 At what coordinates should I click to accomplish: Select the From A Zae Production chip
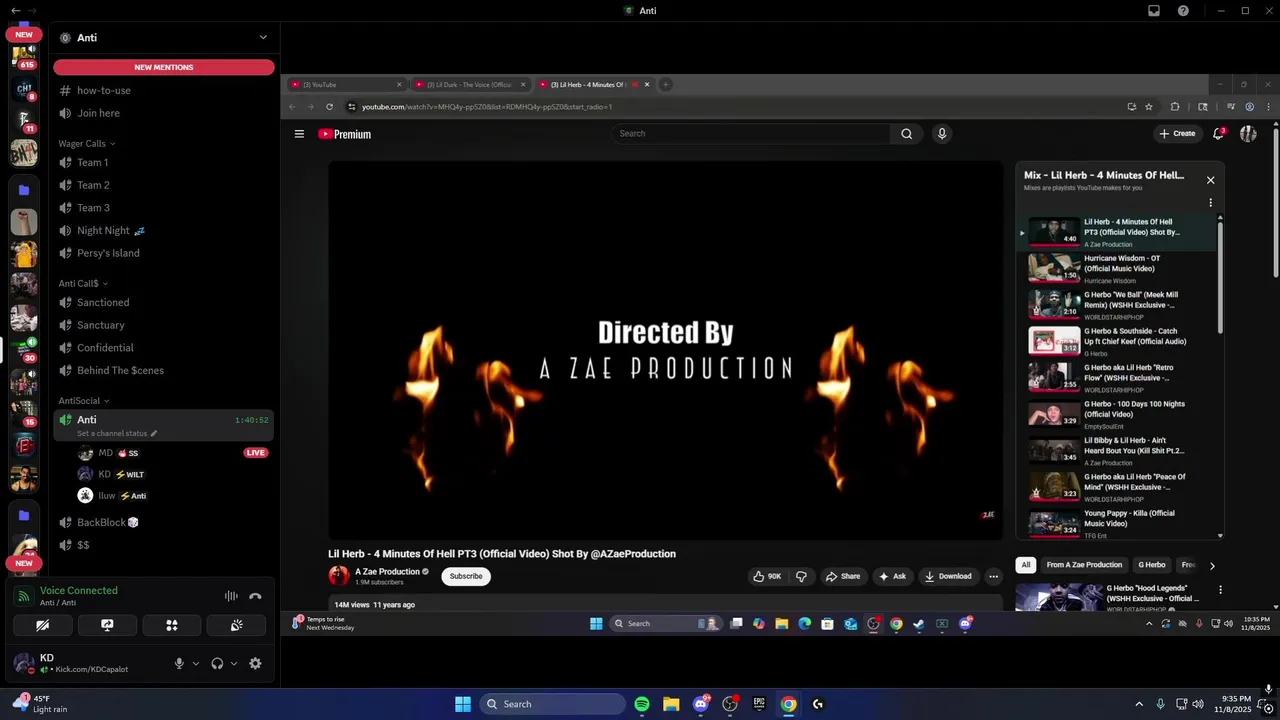1084,565
